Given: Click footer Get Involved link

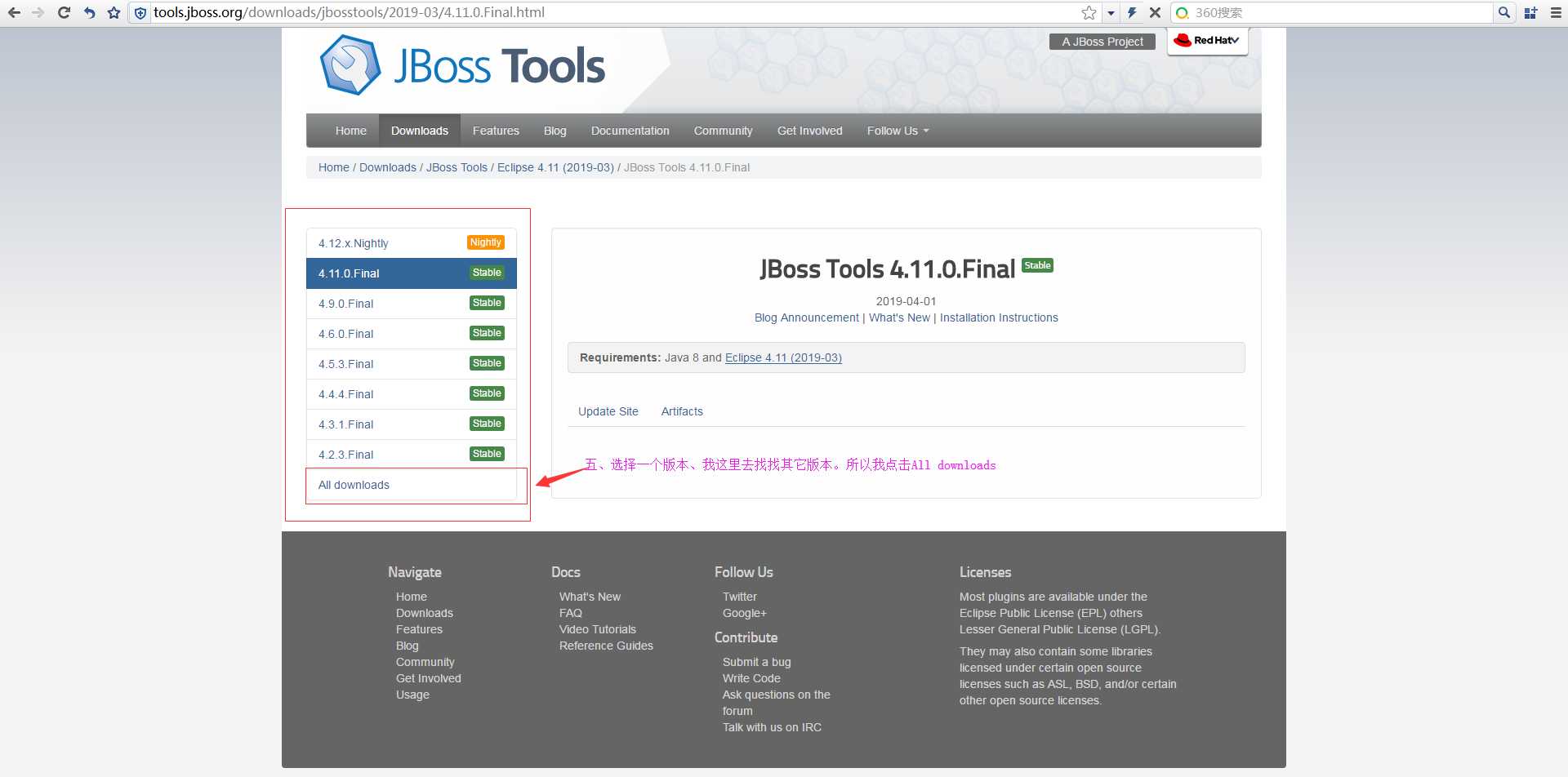Looking at the screenshot, I should tap(429, 678).
